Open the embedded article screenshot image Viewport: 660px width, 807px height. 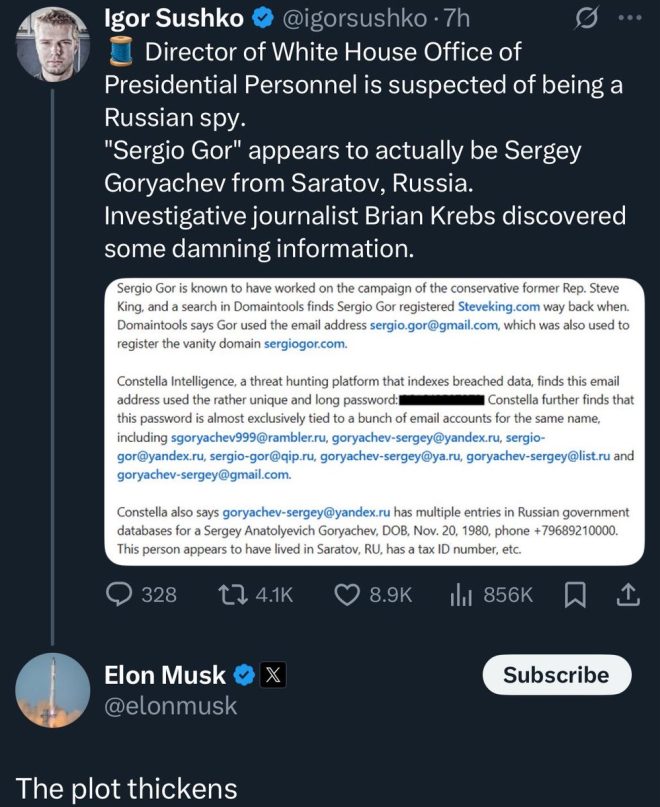tap(374, 422)
